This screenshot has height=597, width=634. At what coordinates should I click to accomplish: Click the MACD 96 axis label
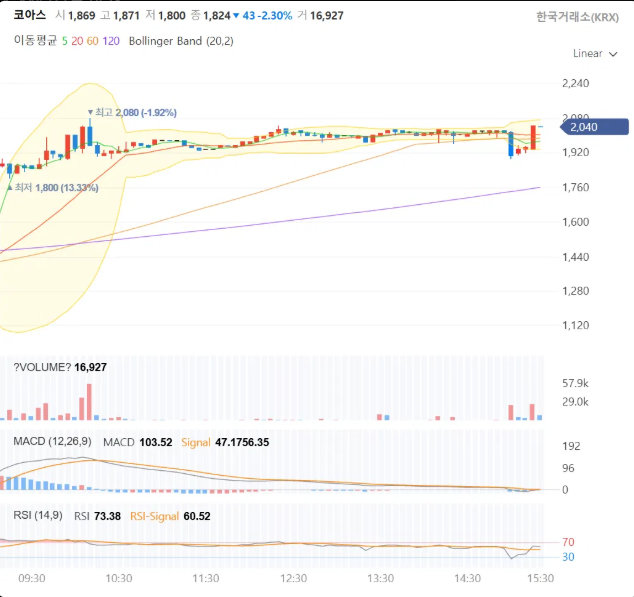coord(568,468)
